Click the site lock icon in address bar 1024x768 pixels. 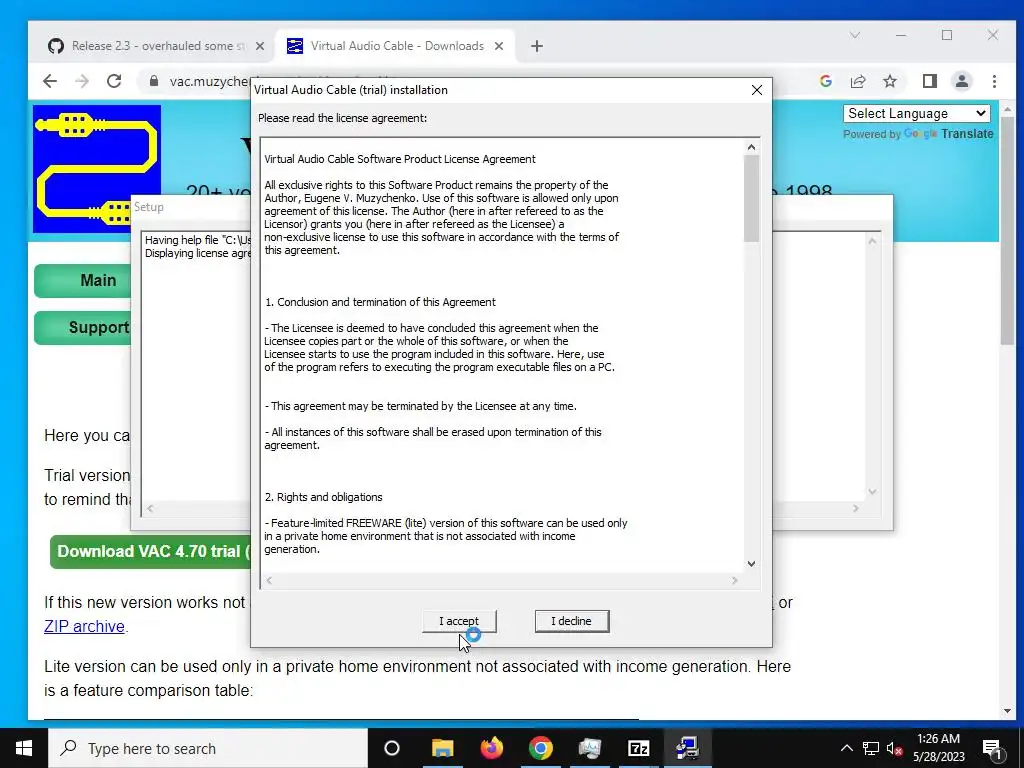tap(153, 81)
